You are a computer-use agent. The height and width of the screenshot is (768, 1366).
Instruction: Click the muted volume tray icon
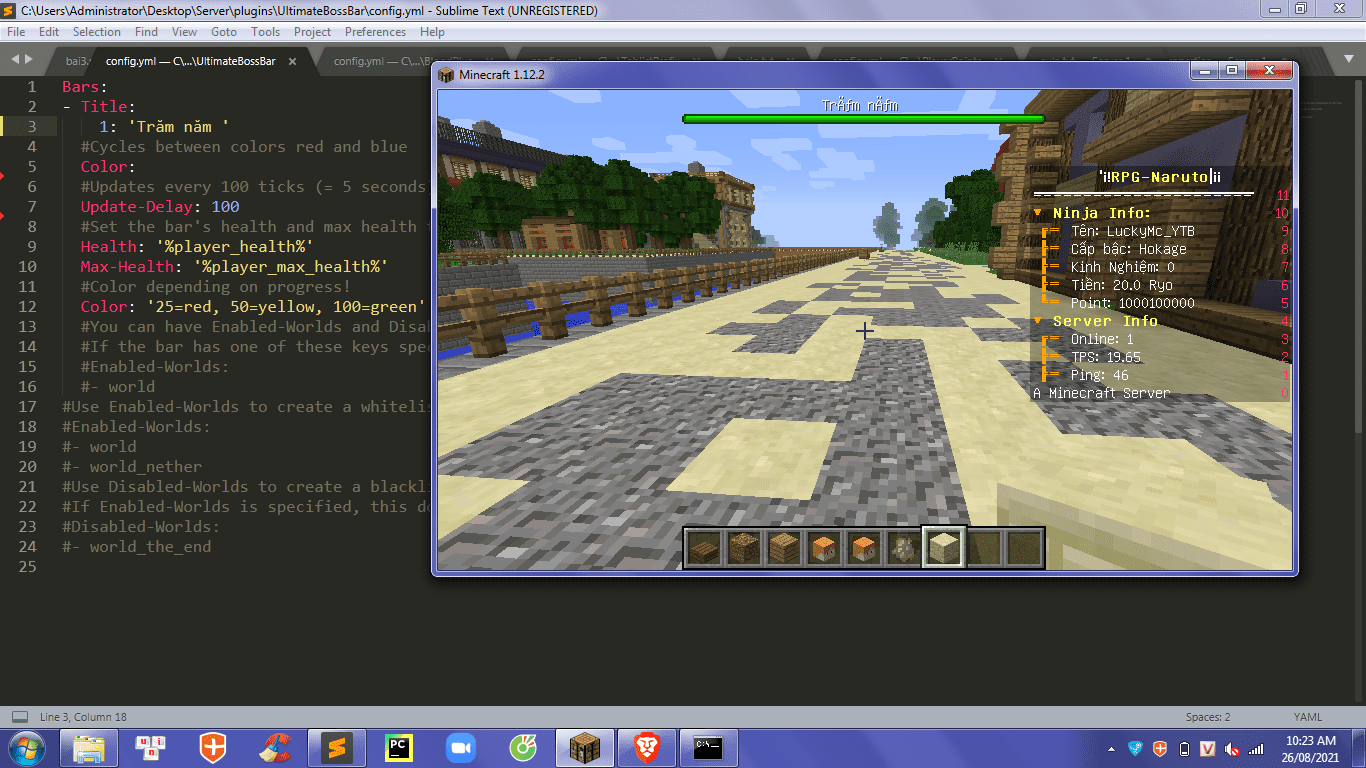click(1233, 749)
